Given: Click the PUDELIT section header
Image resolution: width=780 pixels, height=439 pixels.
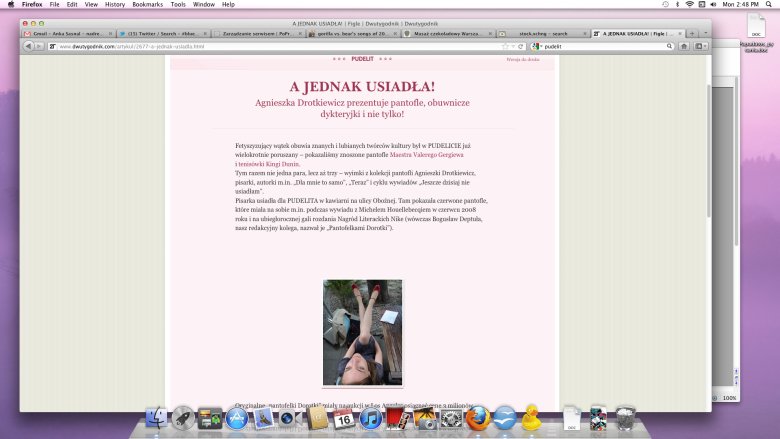Looking at the screenshot, I should tap(362, 59).
